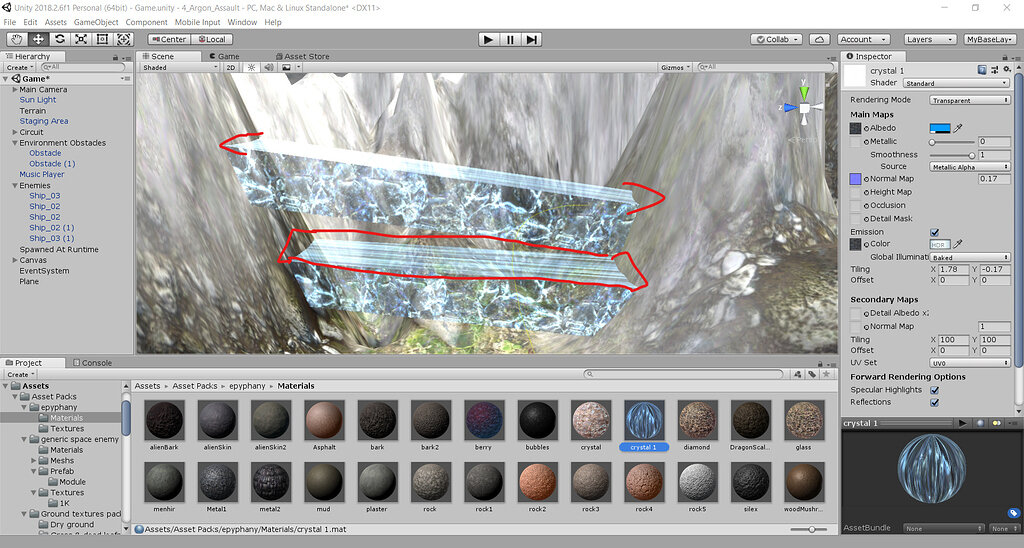Search project assets by label icon
Viewport: 1024px width, 548px height.
812,374
